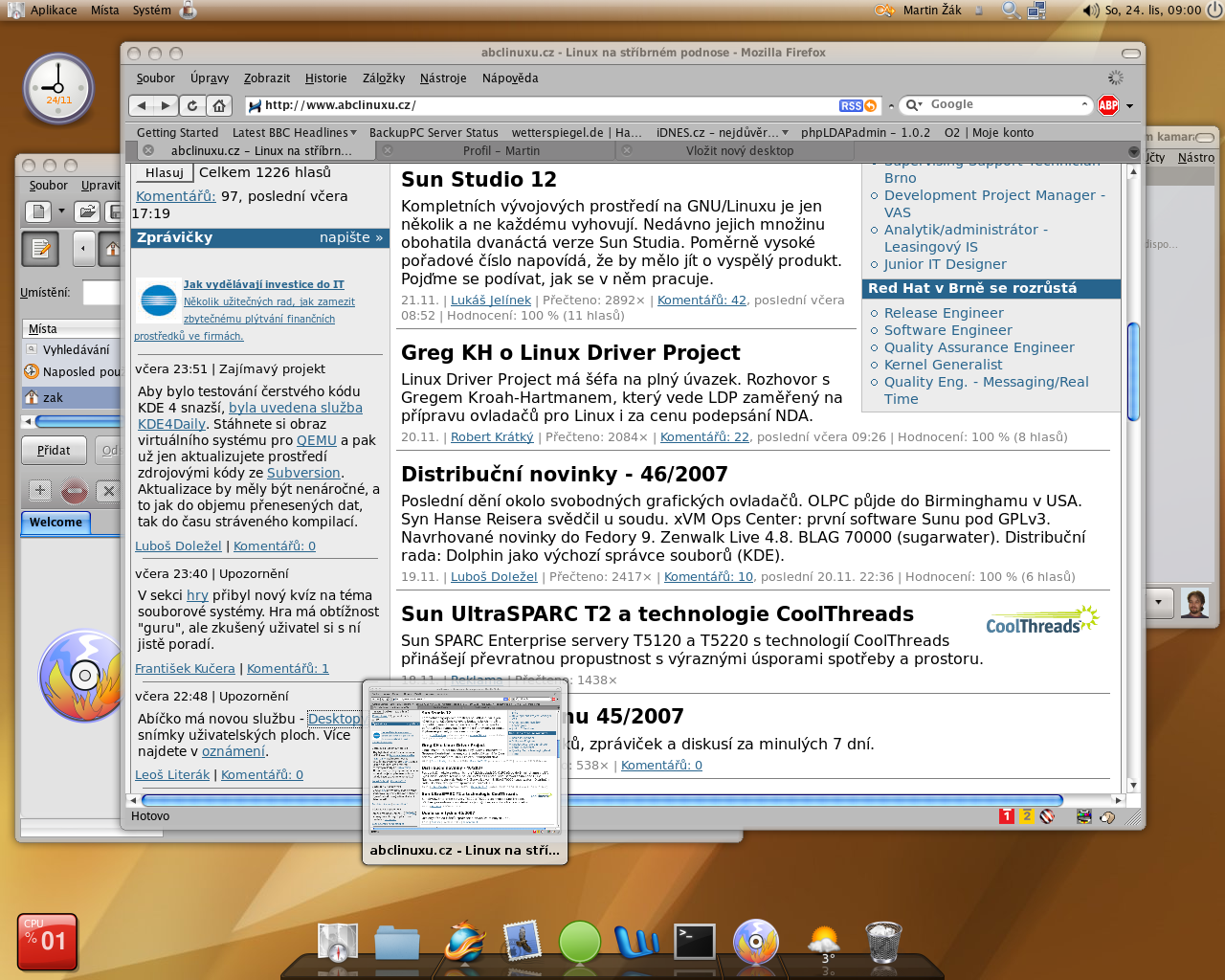Launch the blue W word processor in the dock
The width and height of the screenshot is (1225, 980).
click(x=636, y=943)
